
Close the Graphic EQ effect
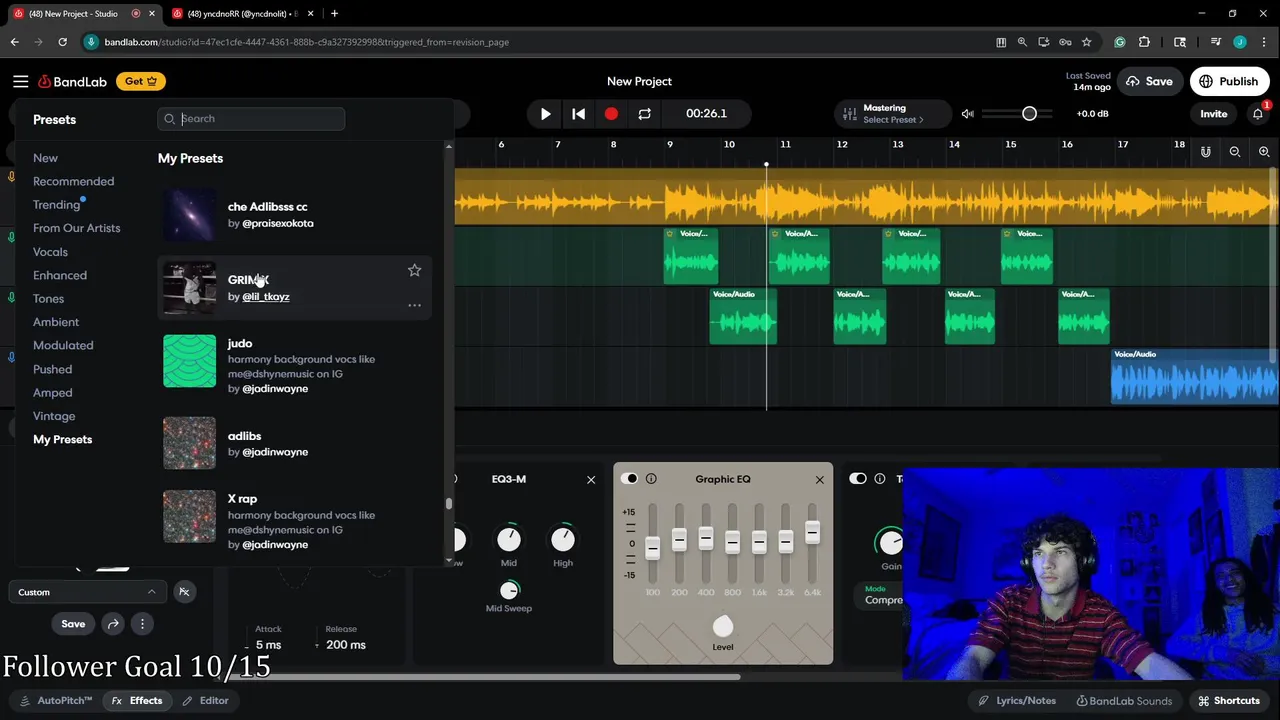click(819, 480)
